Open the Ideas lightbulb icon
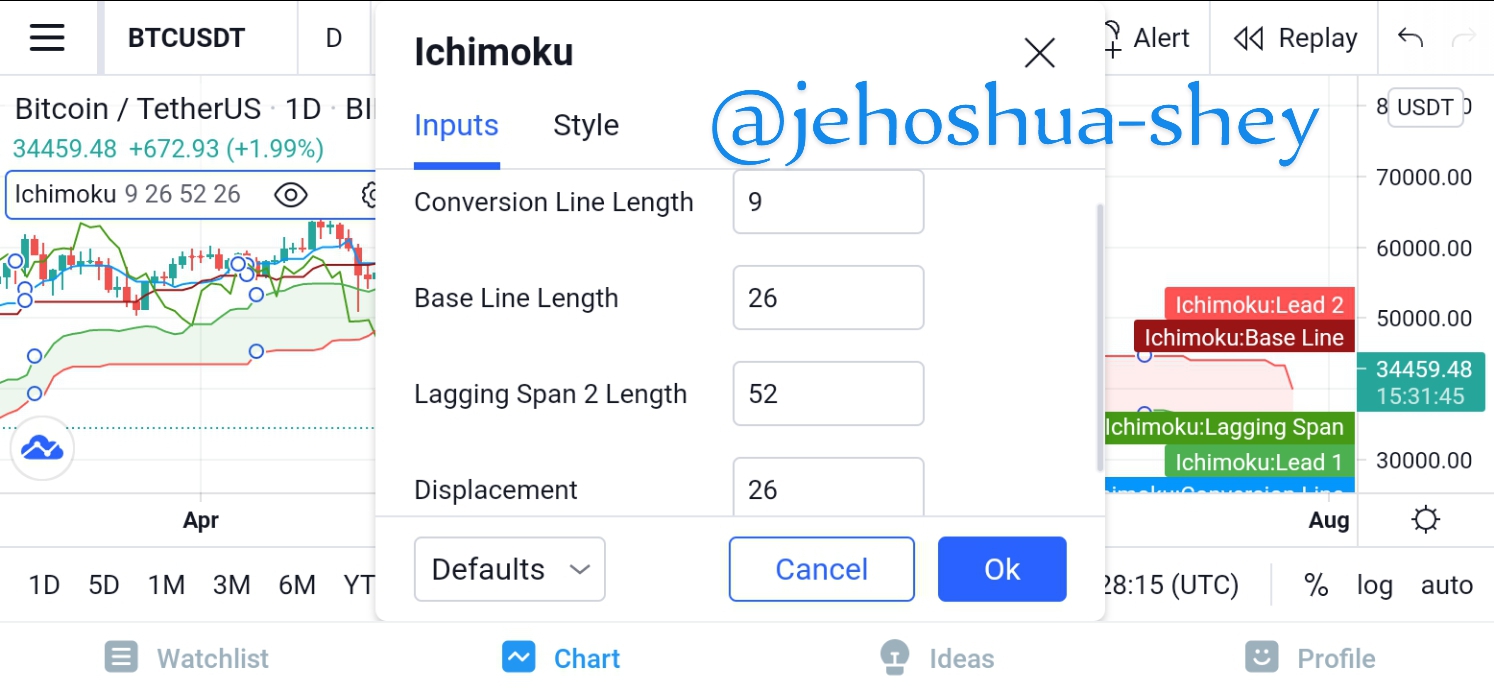The image size is (1494, 691). [x=892, y=657]
